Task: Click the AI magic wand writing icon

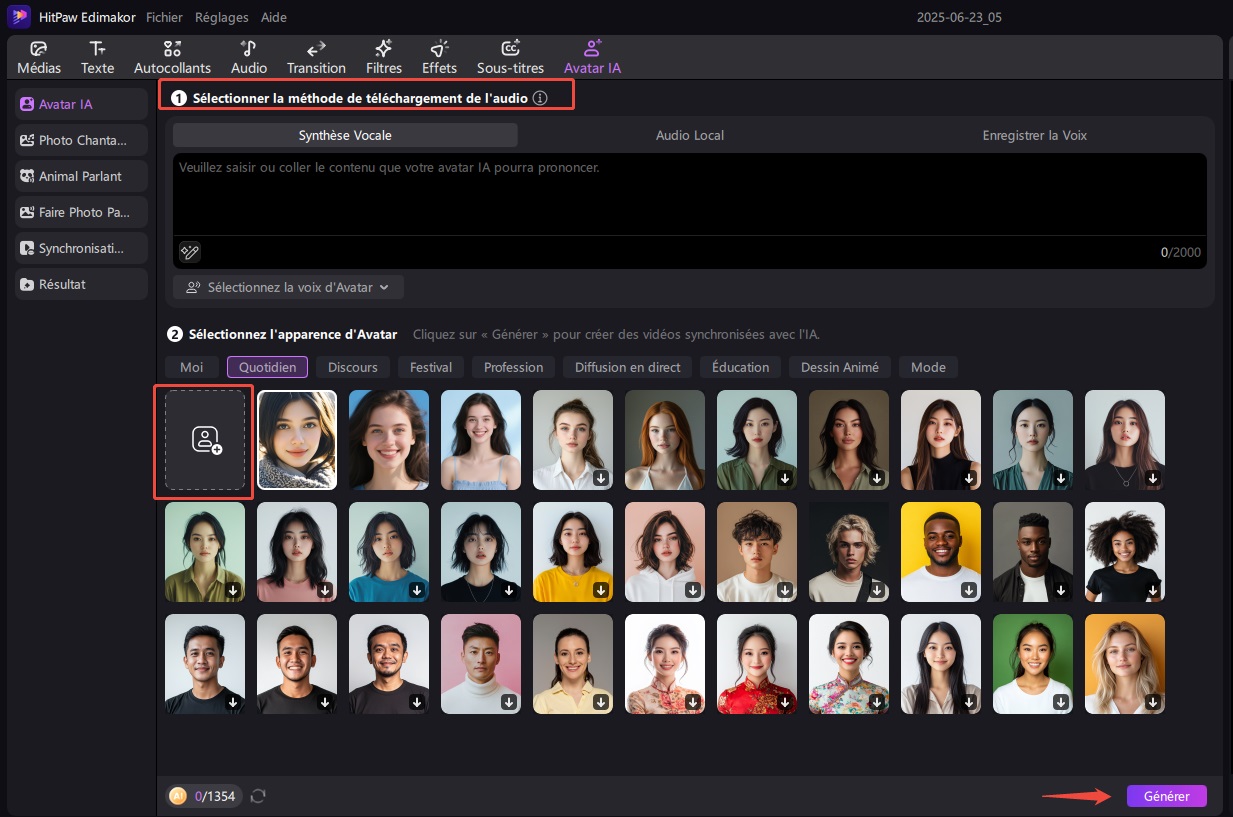Action: [x=190, y=252]
